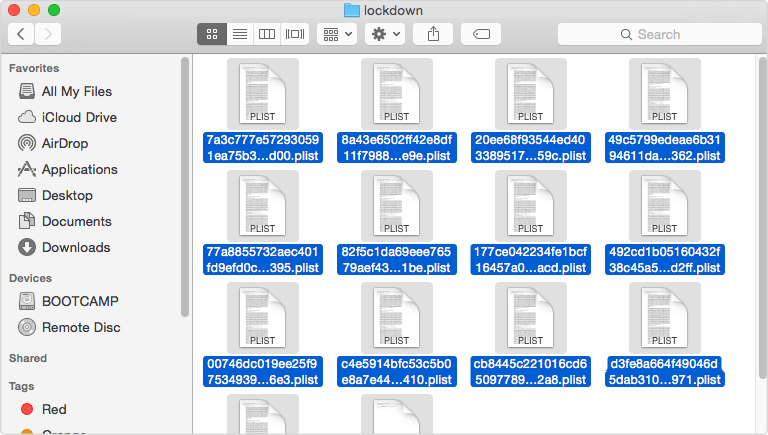
Task: Go forward with the right chevron button
Action: [48, 34]
